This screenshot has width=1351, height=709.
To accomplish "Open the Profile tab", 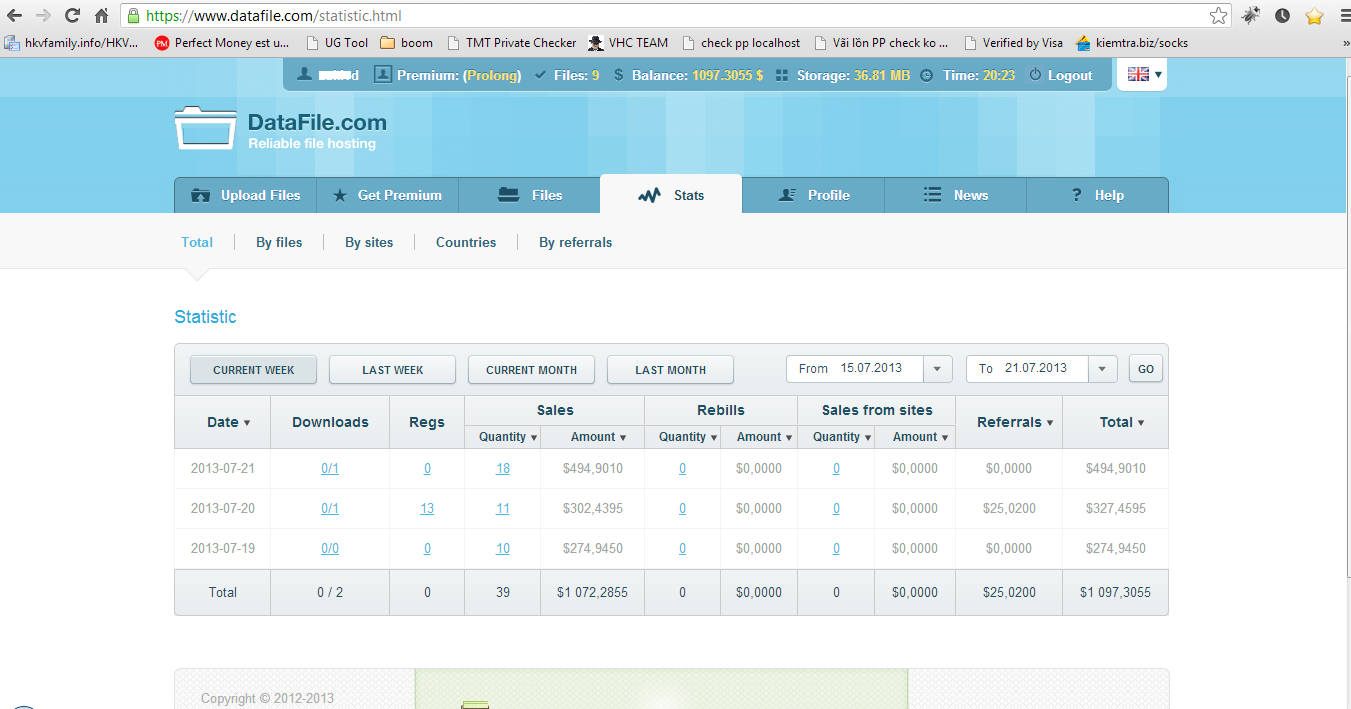I will [x=814, y=195].
